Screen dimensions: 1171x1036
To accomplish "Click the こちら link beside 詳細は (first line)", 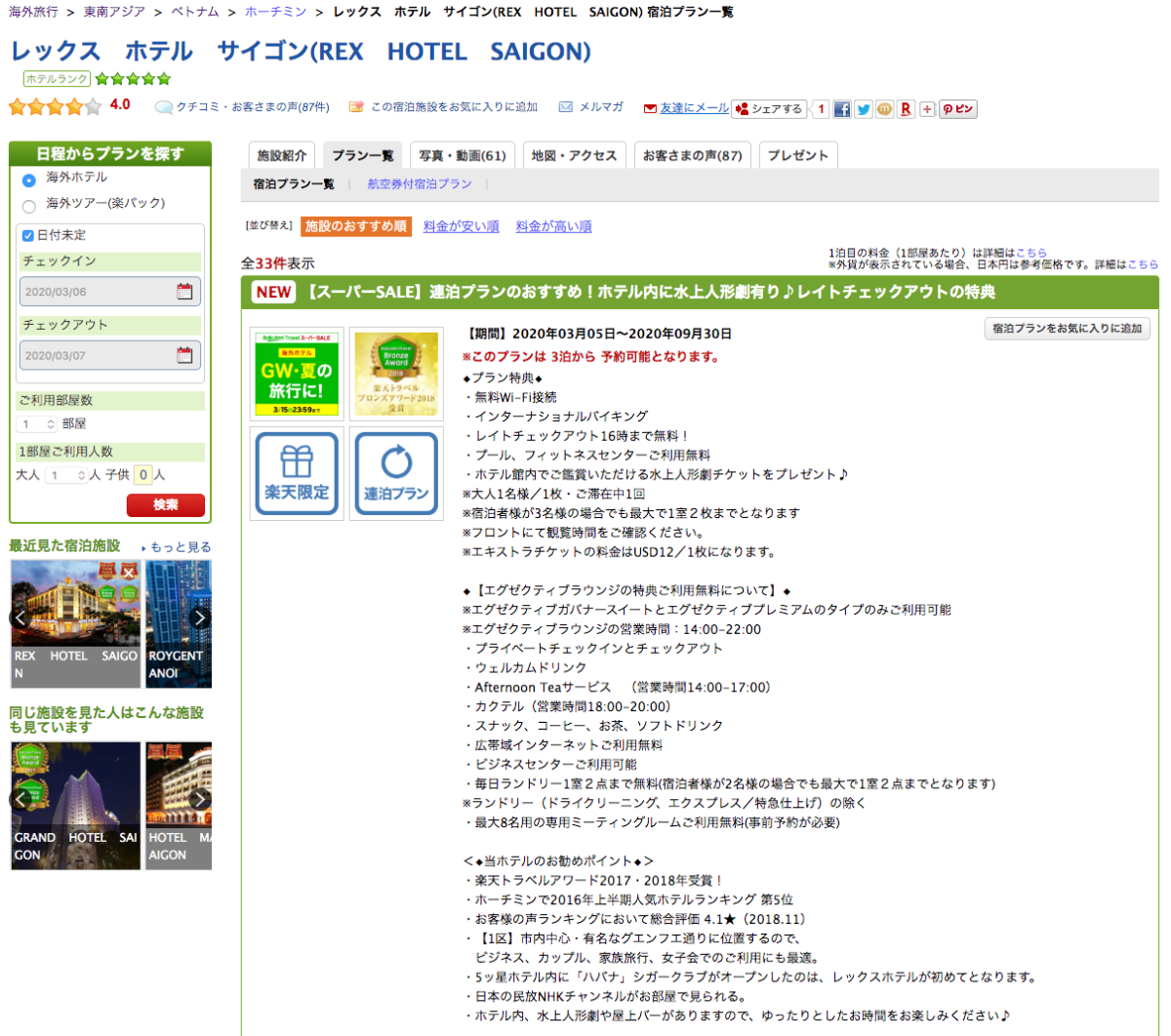I will click(x=1031, y=253).
